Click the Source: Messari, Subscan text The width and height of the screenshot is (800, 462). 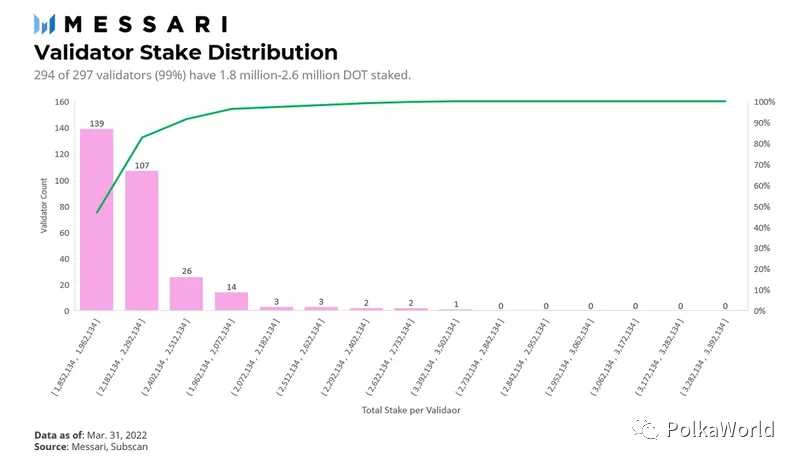pos(91,447)
